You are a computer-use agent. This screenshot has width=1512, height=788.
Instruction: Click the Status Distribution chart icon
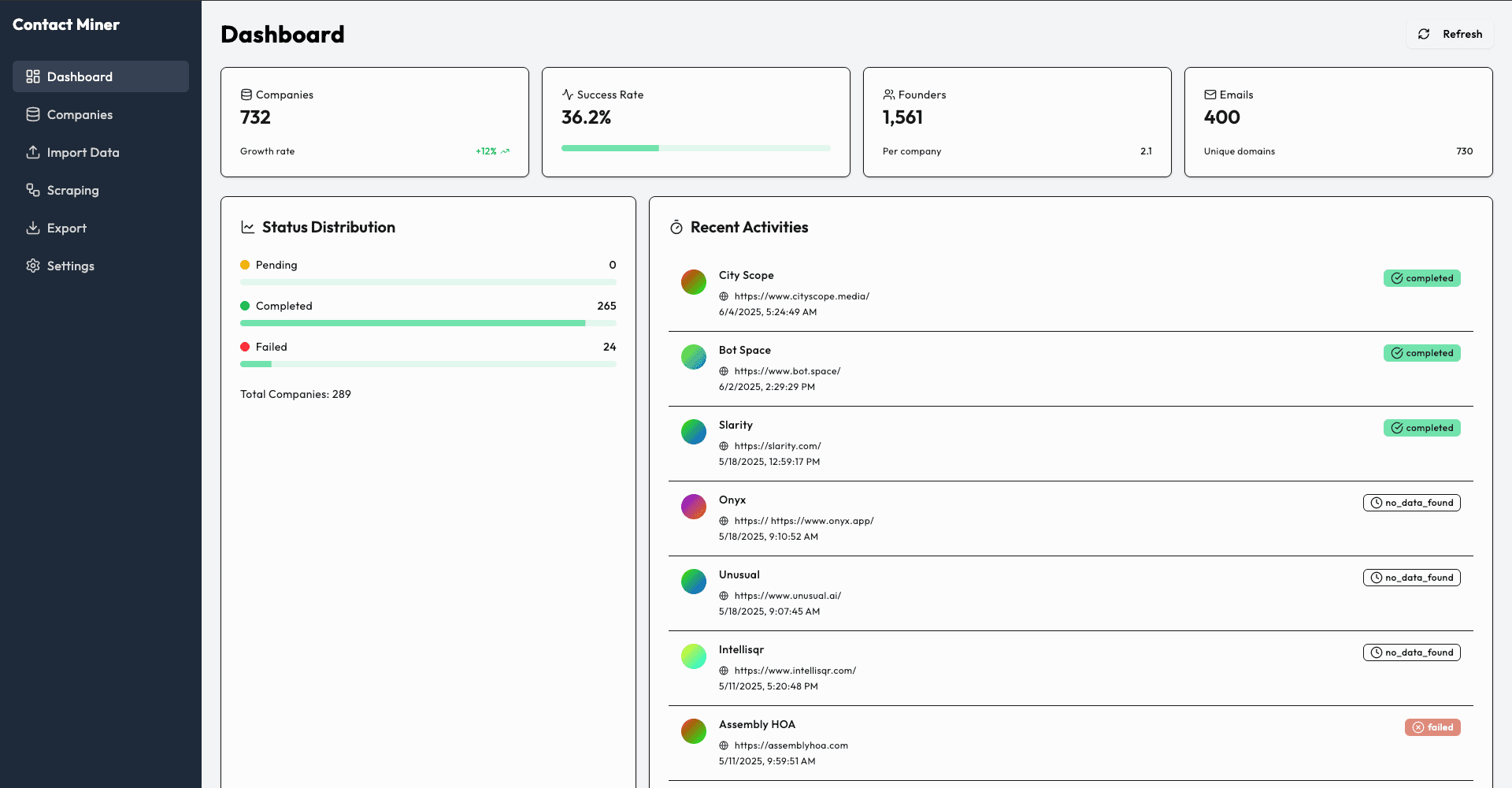[247, 227]
